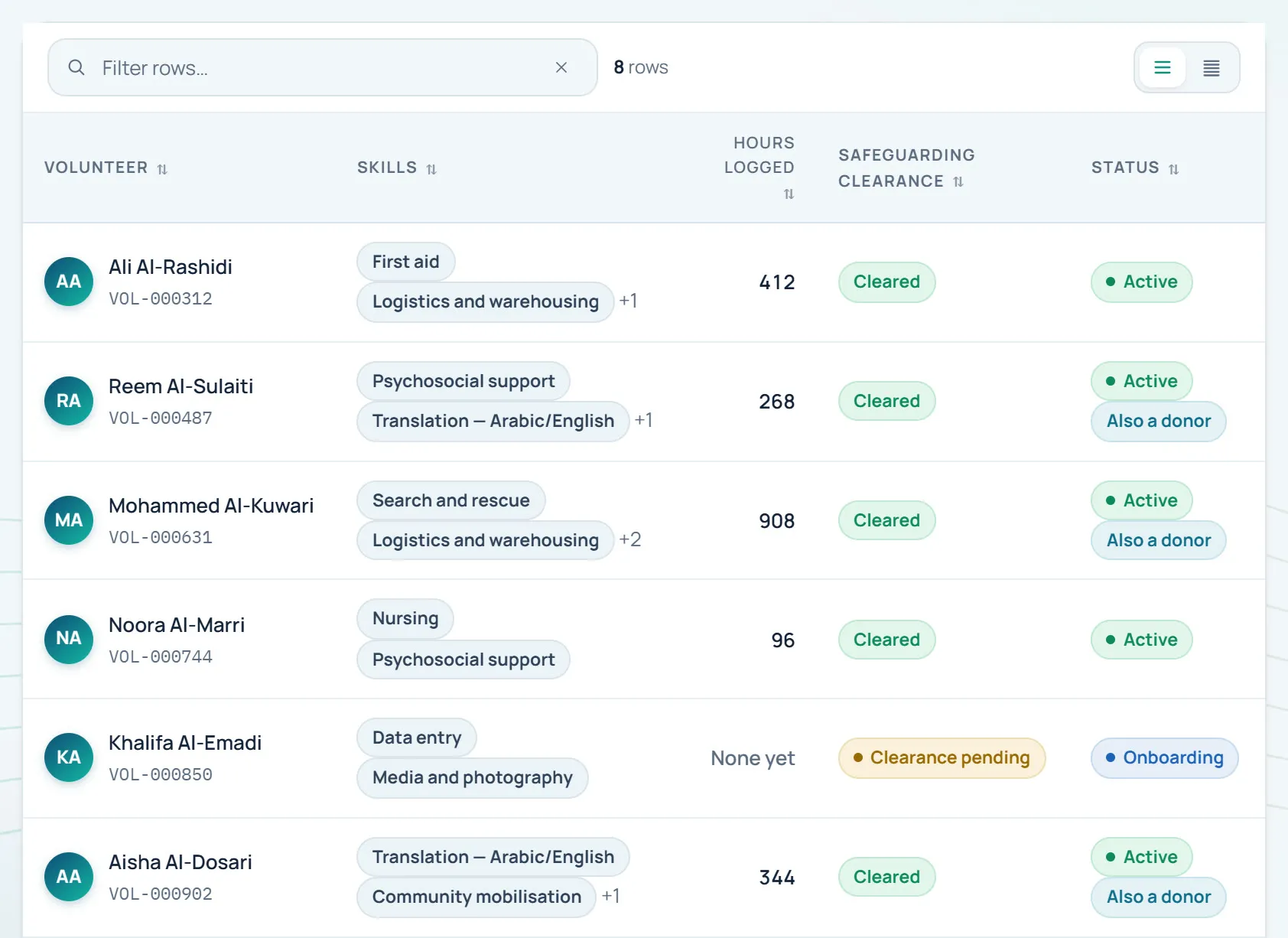Expand Aisha Al-Dosari's +1 extra skills
The height and width of the screenshot is (938, 1288).
[x=611, y=896]
